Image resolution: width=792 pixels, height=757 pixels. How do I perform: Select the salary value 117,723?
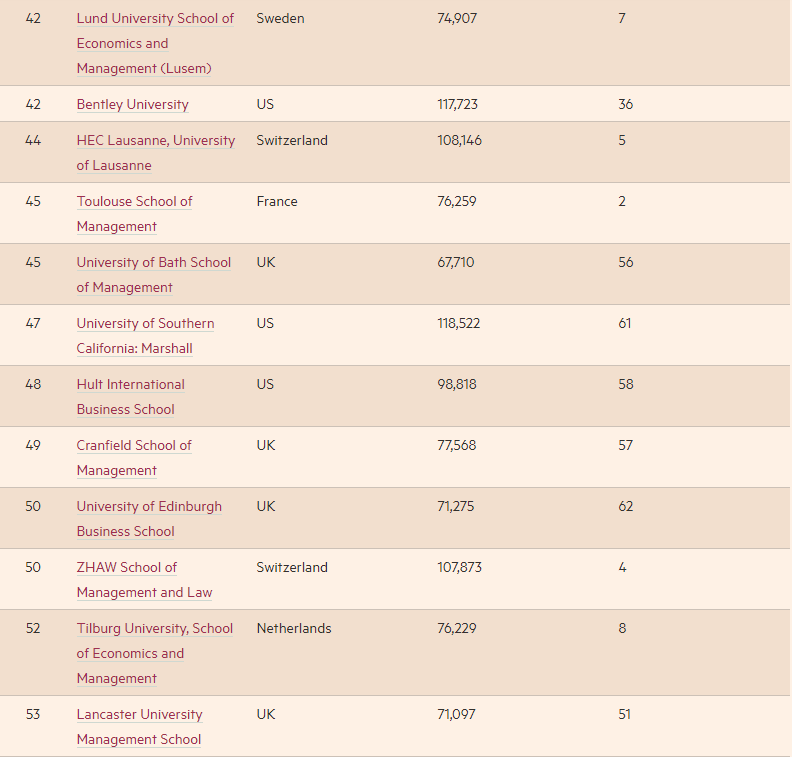click(x=458, y=105)
